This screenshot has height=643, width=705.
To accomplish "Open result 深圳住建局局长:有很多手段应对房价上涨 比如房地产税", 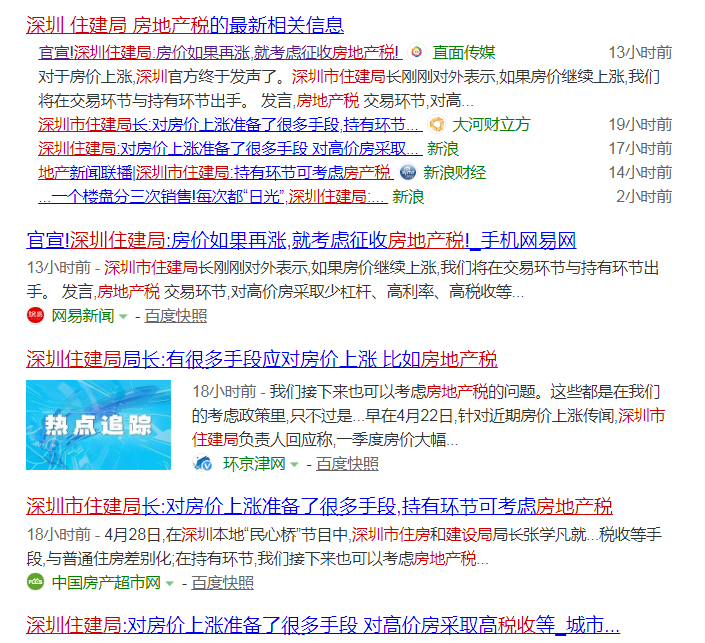I will pyautogui.click(x=262, y=359).
